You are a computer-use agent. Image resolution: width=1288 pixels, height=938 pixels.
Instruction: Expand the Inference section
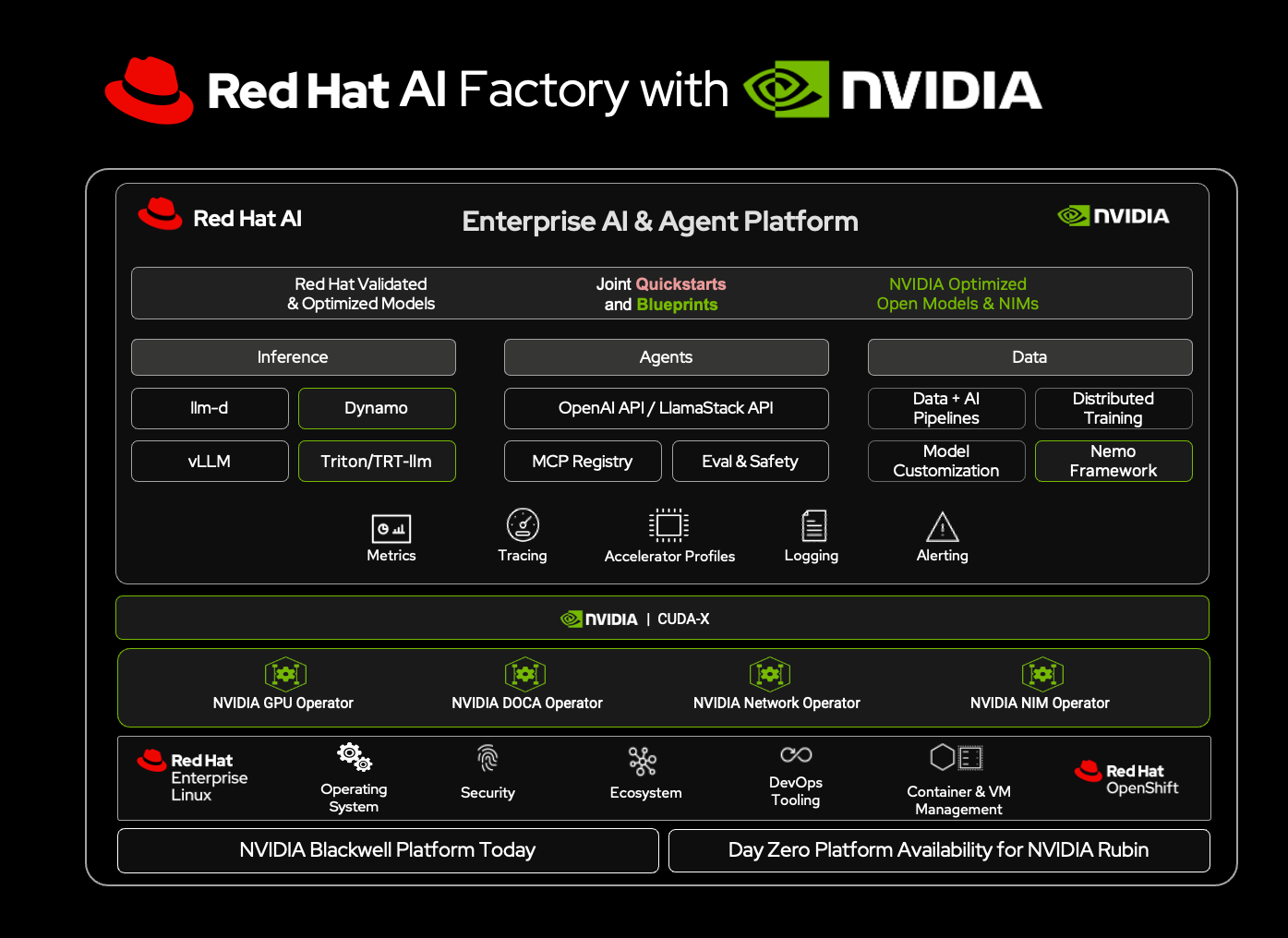point(293,357)
